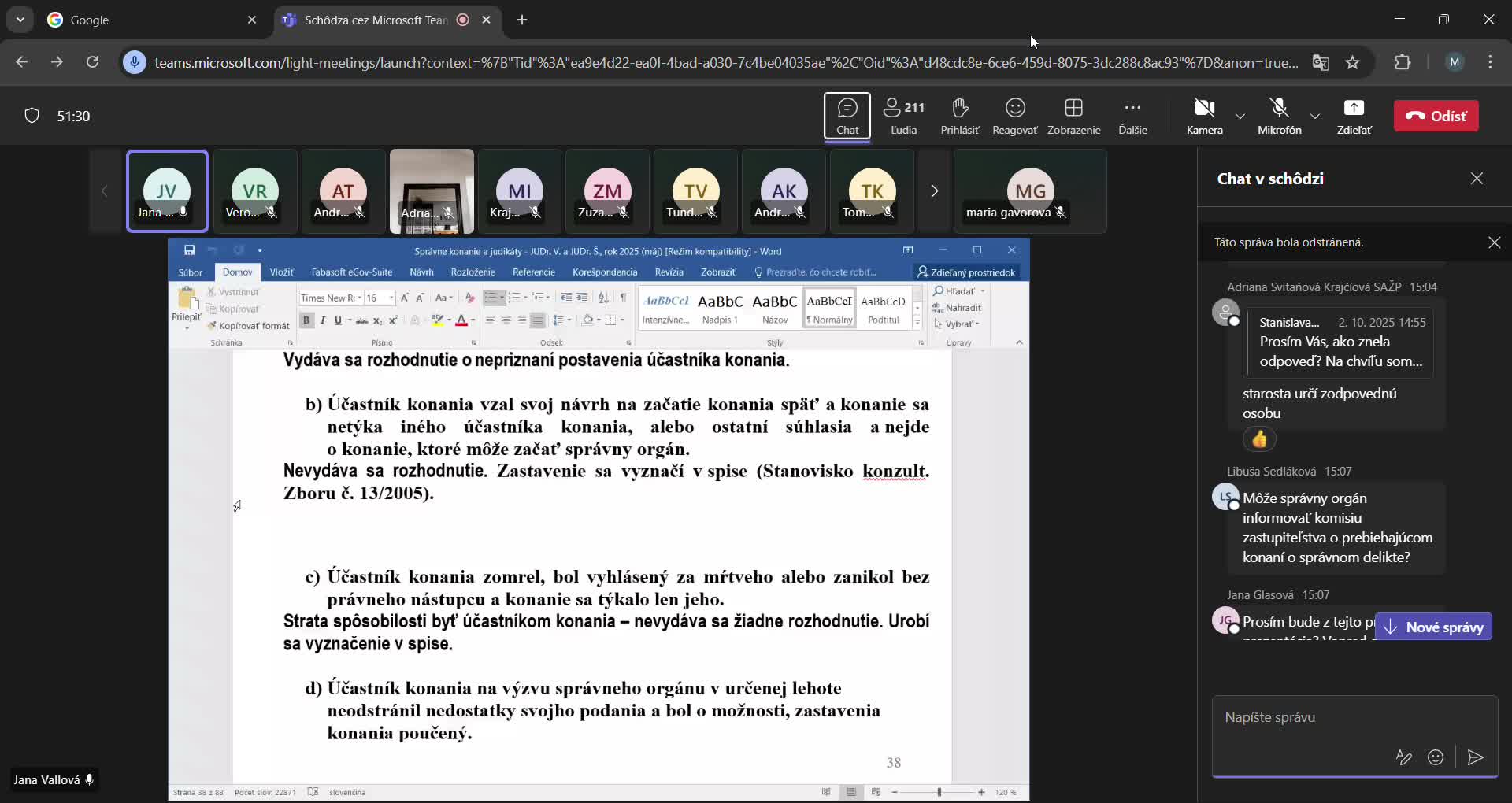Click the subscript formatting icon

pos(377,320)
